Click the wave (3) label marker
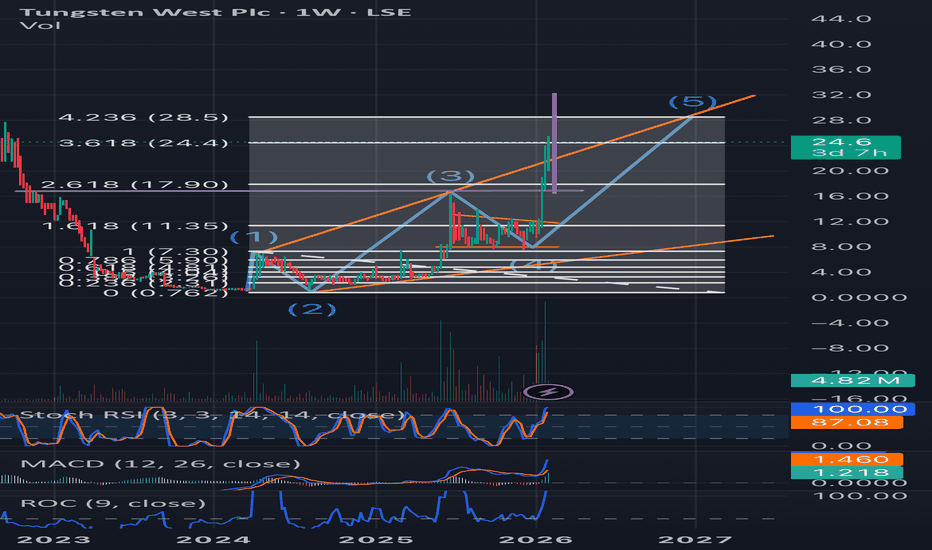 click(x=451, y=176)
